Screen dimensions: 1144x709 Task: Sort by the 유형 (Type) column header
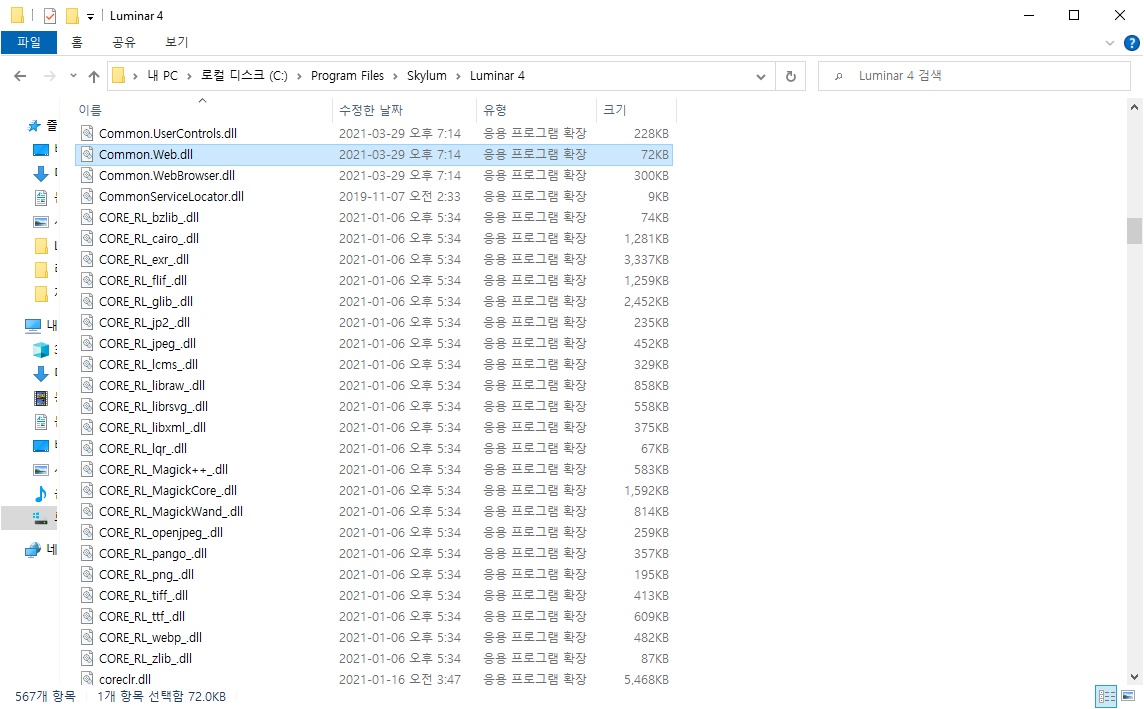point(536,110)
